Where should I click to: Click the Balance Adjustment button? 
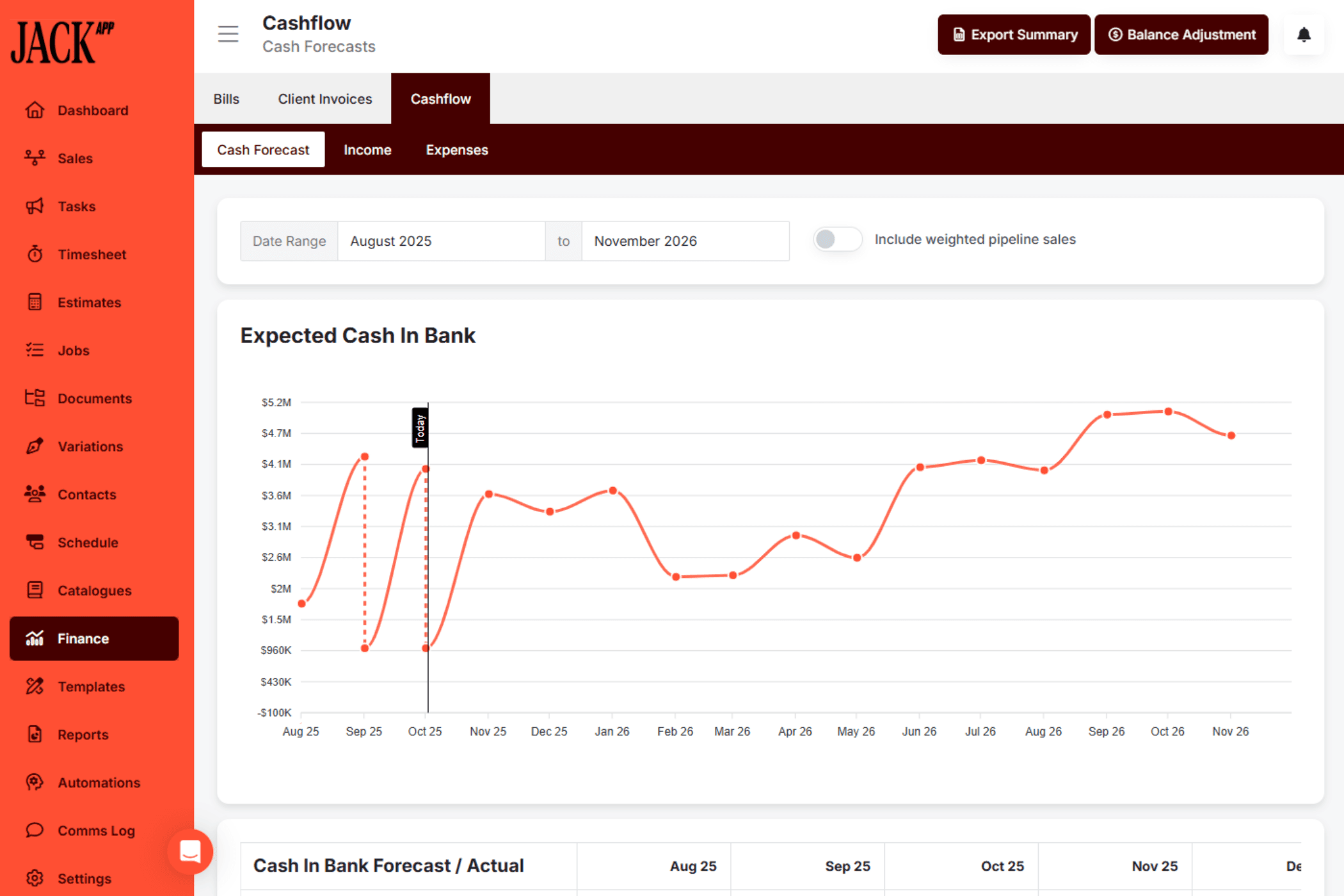click(x=1181, y=35)
